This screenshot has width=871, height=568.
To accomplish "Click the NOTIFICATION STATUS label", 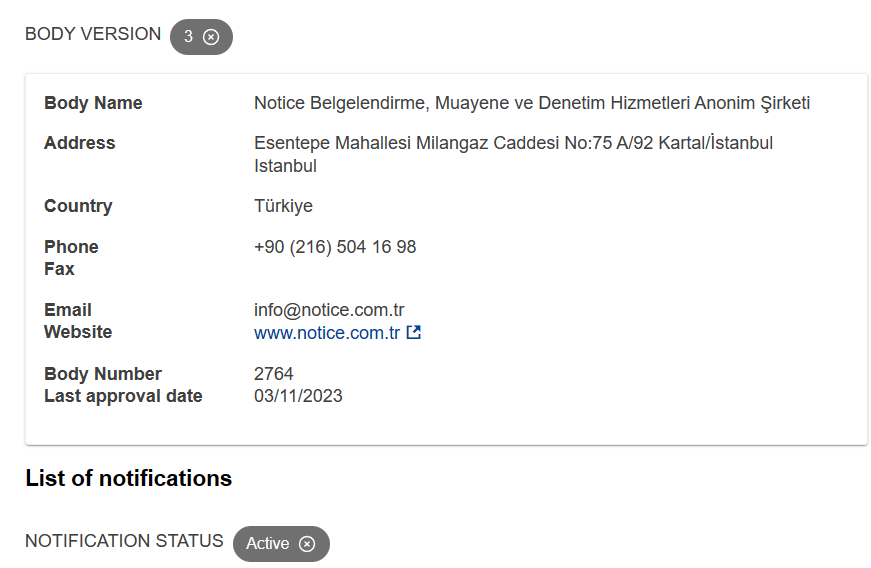I will coord(124,540).
